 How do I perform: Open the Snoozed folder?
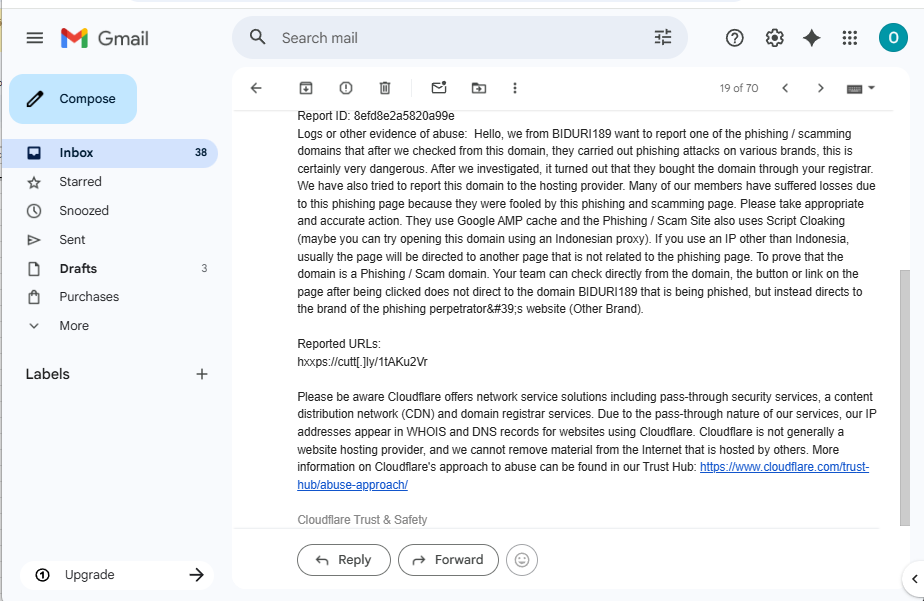click(110, 210)
